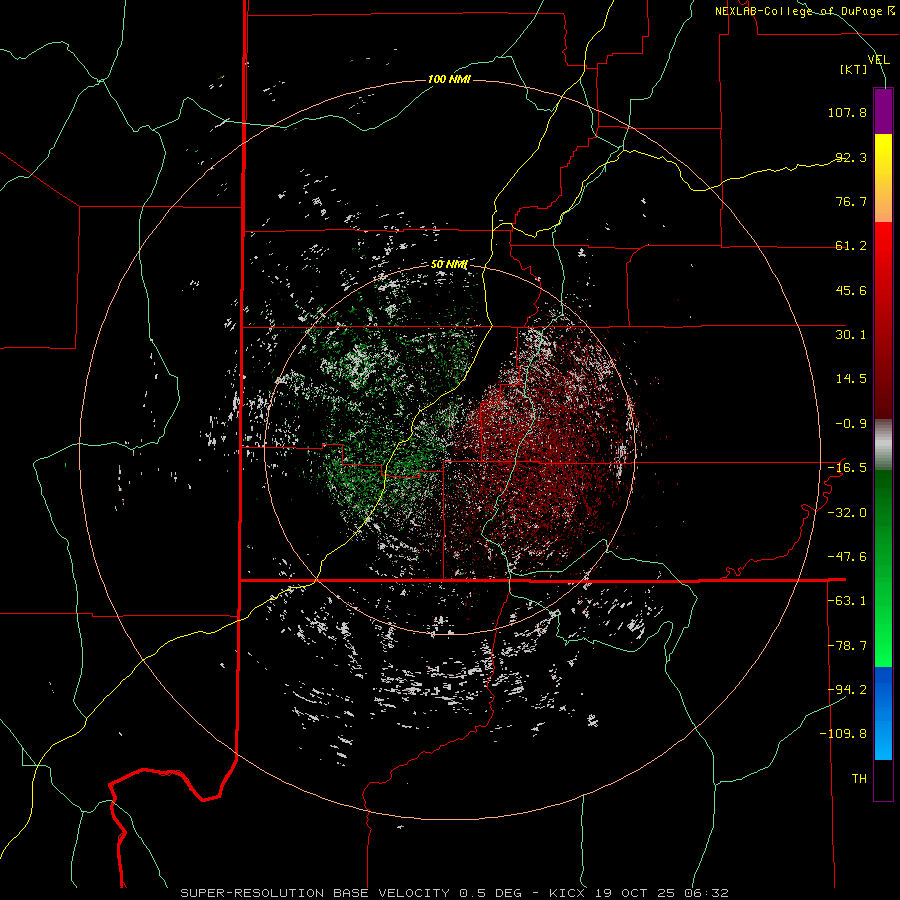
Task: Click the -109.8 legend value
Action: point(844,734)
